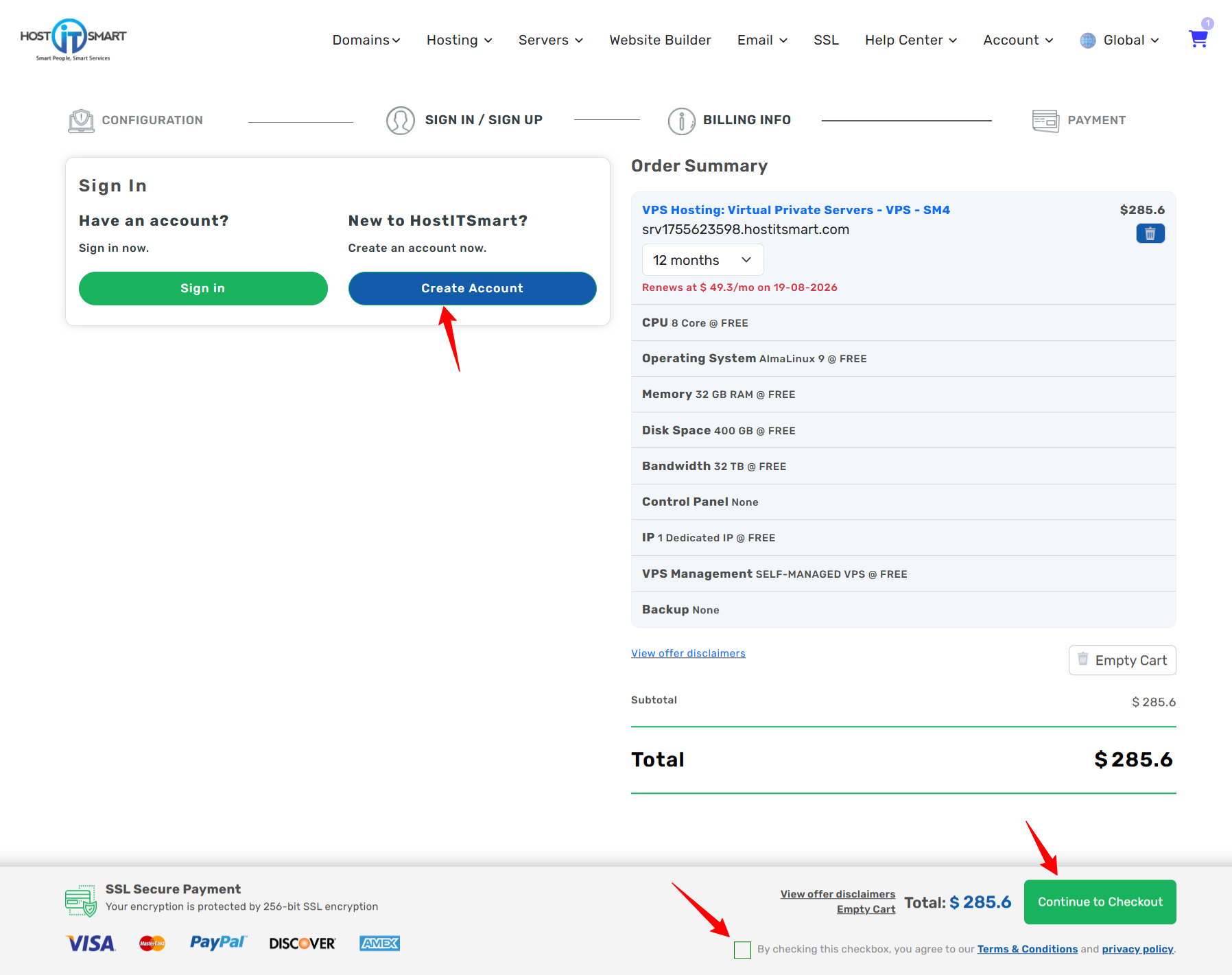Expand the Help Center menu
Viewport: 1232px width, 975px height.
tap(911, 40)
